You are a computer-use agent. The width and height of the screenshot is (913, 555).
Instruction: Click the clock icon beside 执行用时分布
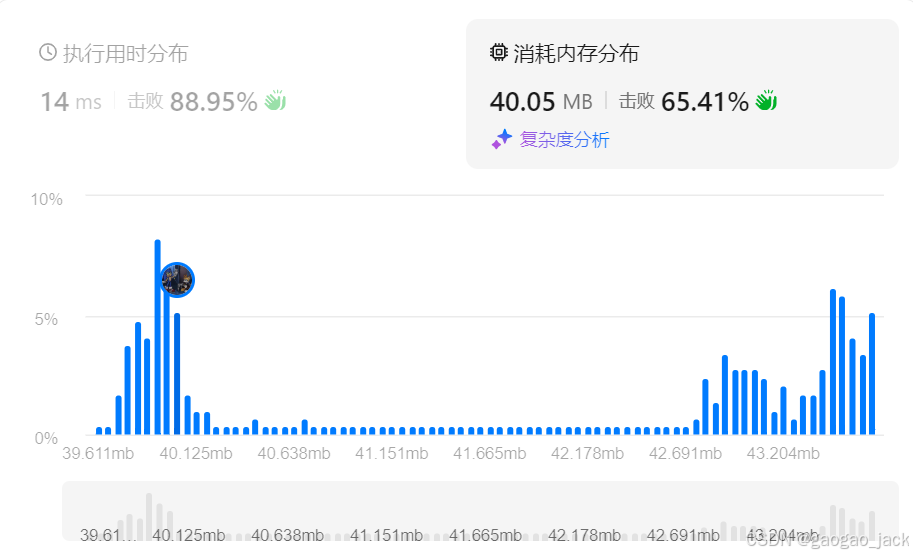(x=48, y=52)
